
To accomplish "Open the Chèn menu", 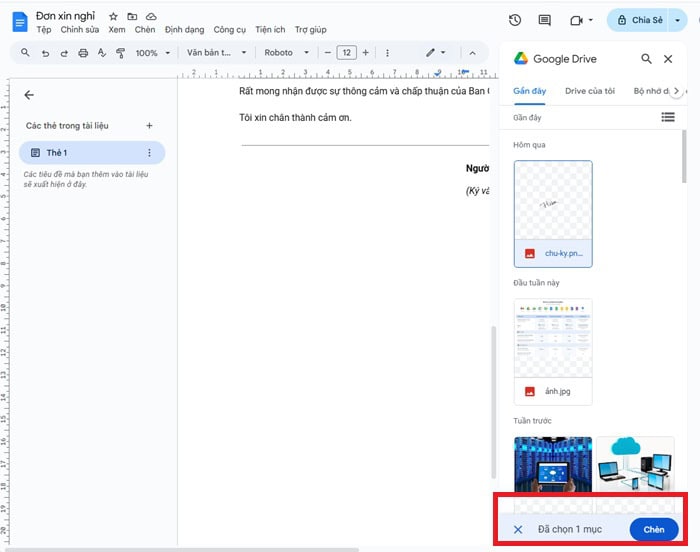I will [x=145, y=30].
